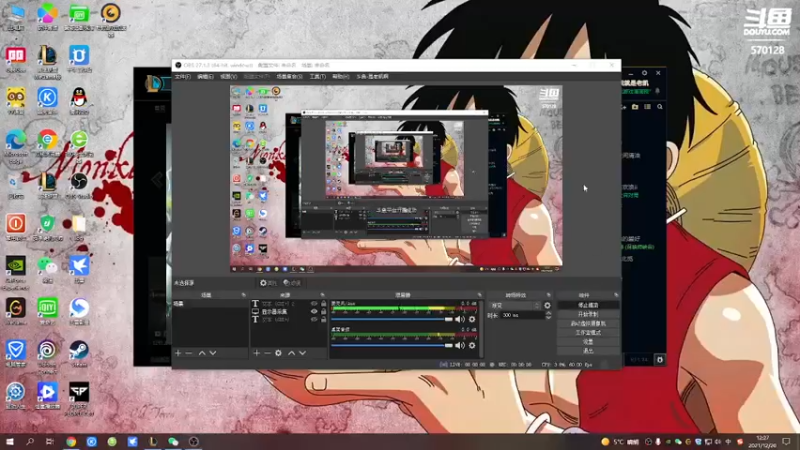Screen dimensions: 800x450
Task: Open the Edit menu in OBS
Action: coord(205,77)
